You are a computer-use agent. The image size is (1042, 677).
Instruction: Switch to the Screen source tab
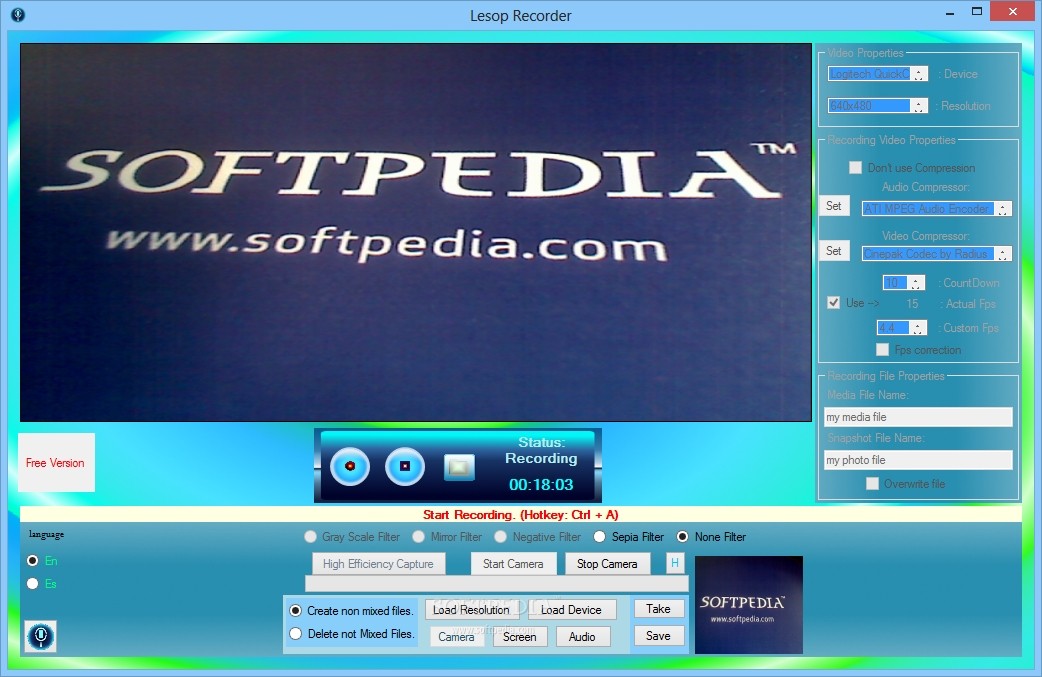tap(520, 636)
